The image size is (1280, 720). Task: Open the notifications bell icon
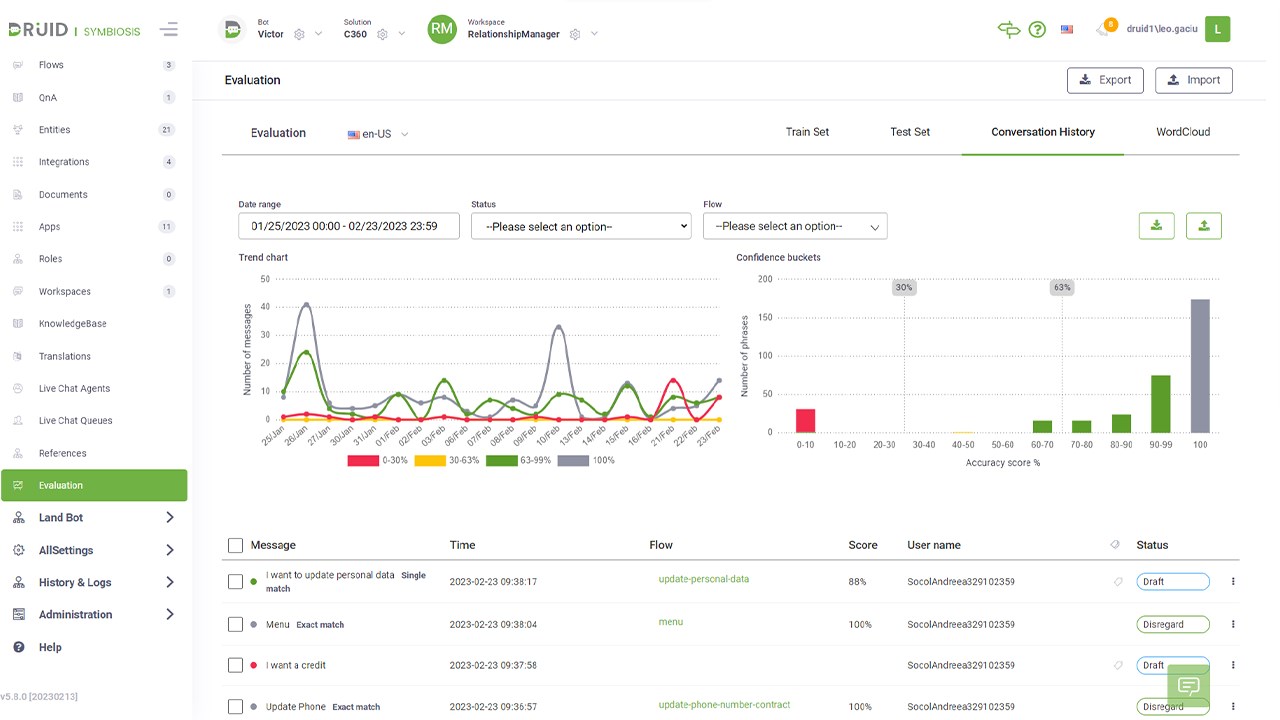[1104, 29]
